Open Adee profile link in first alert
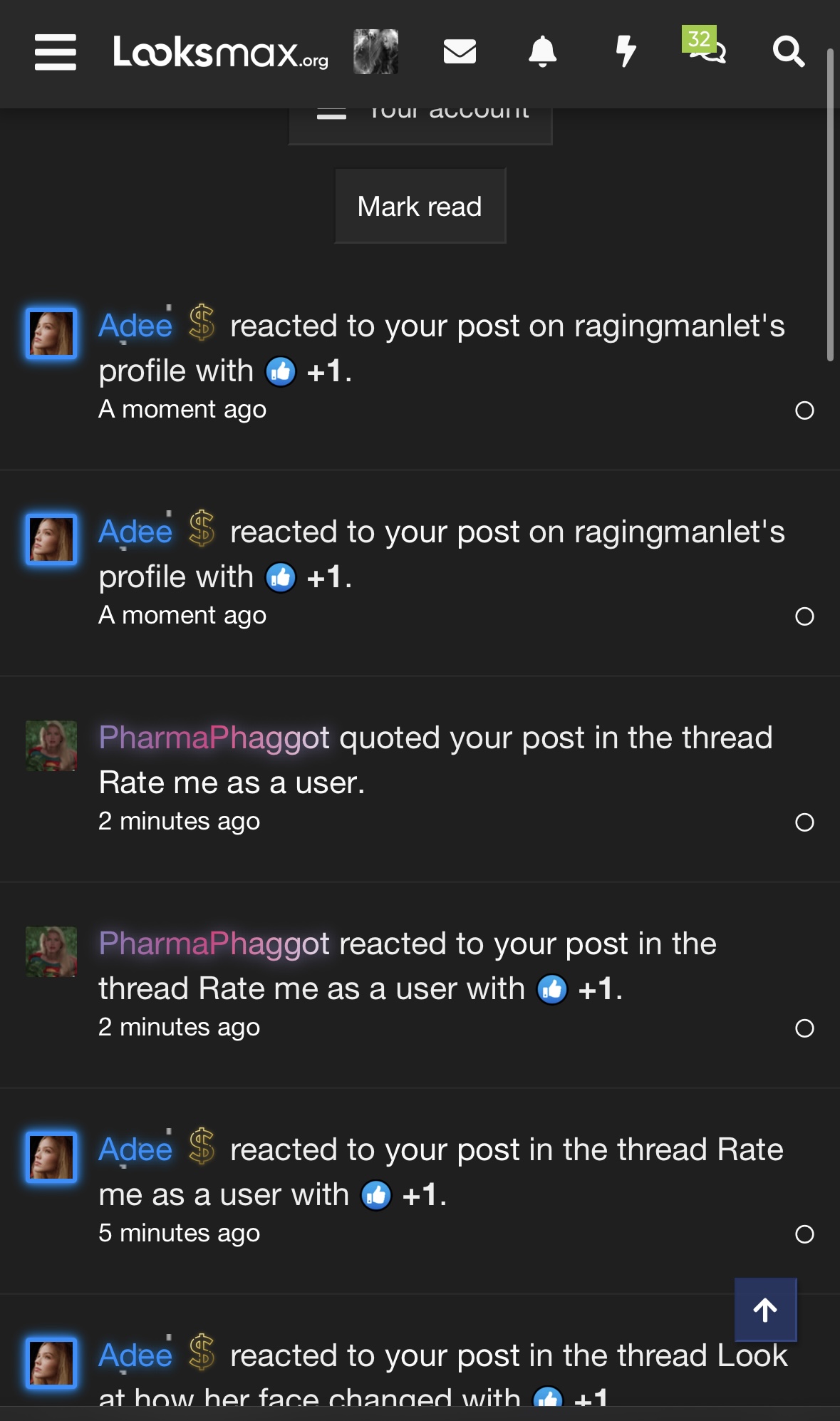 [x=135, y=326]
